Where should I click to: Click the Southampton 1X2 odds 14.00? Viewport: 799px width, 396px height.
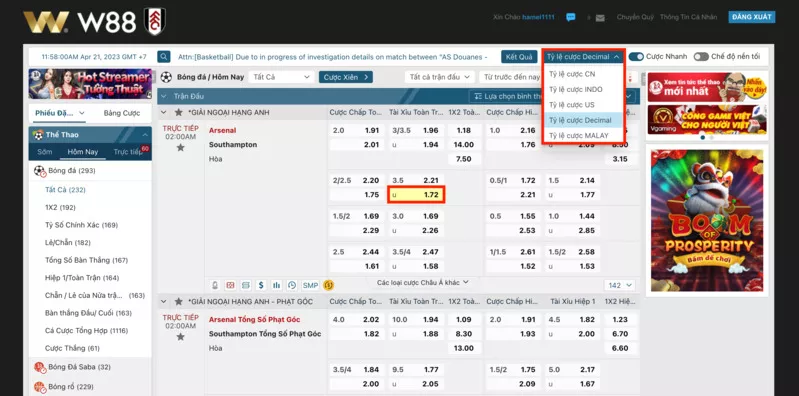click(x=464, y=145)
